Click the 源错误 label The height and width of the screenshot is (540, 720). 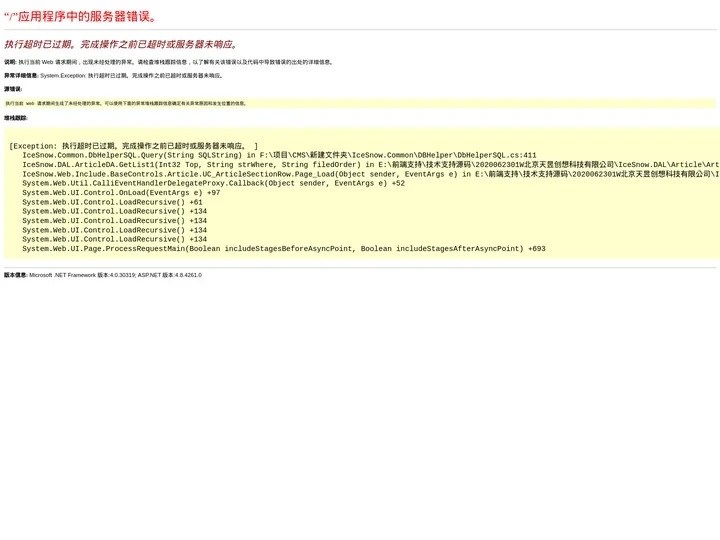pyautogui.click(x=13, y=89)
